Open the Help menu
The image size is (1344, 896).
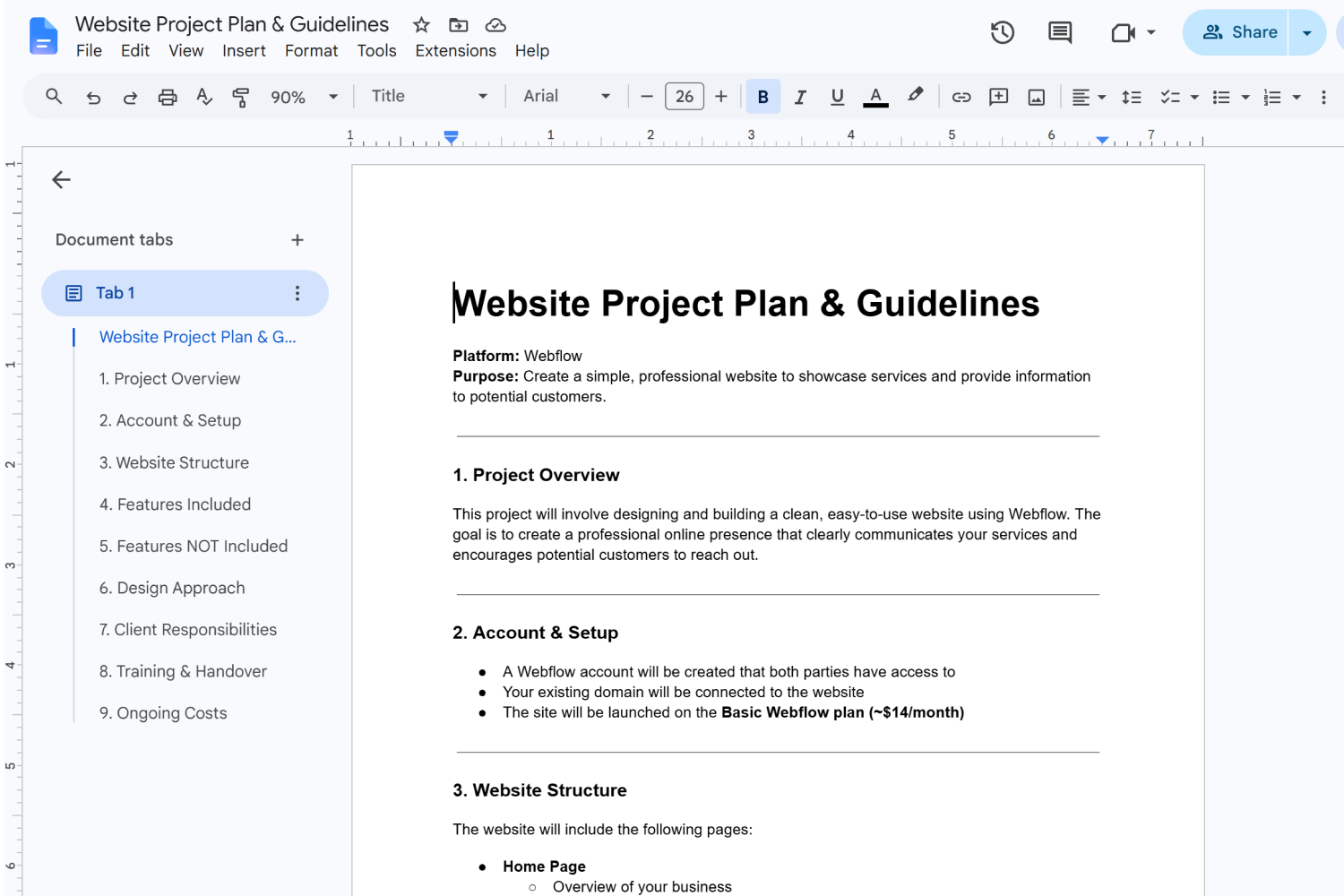(531, 51)
